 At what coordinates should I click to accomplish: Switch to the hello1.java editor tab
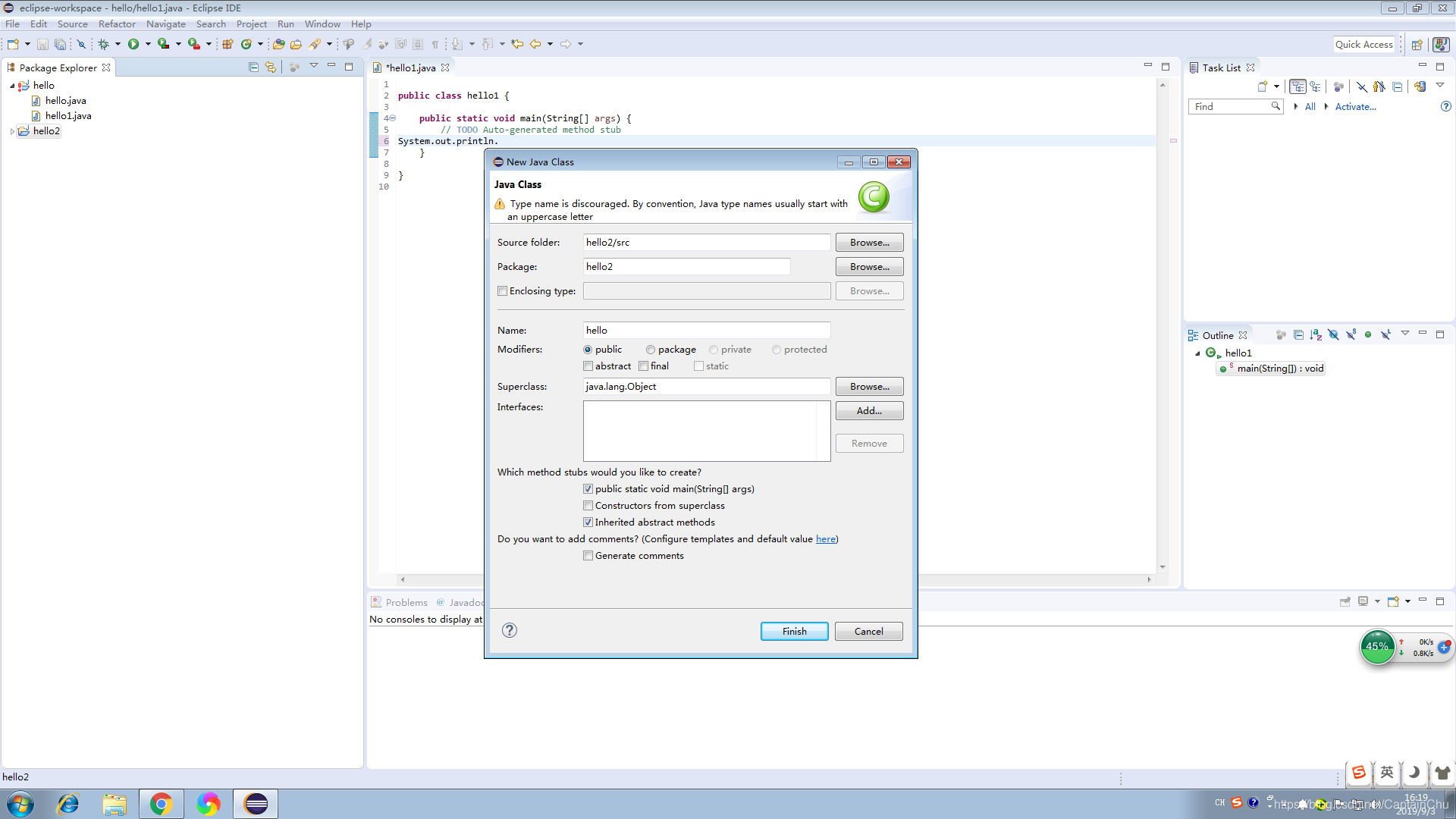pos(409,67)
